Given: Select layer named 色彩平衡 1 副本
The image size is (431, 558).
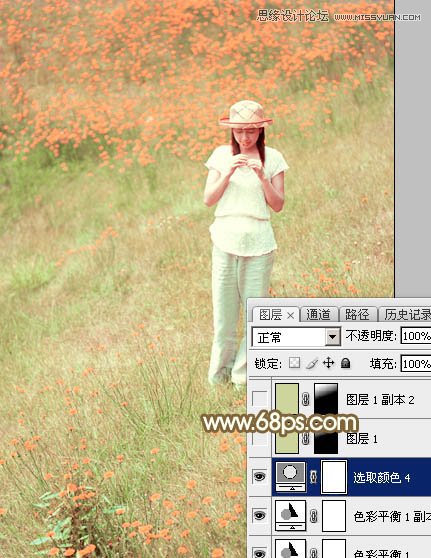Looking at the screenshot, I should (392, 516).
